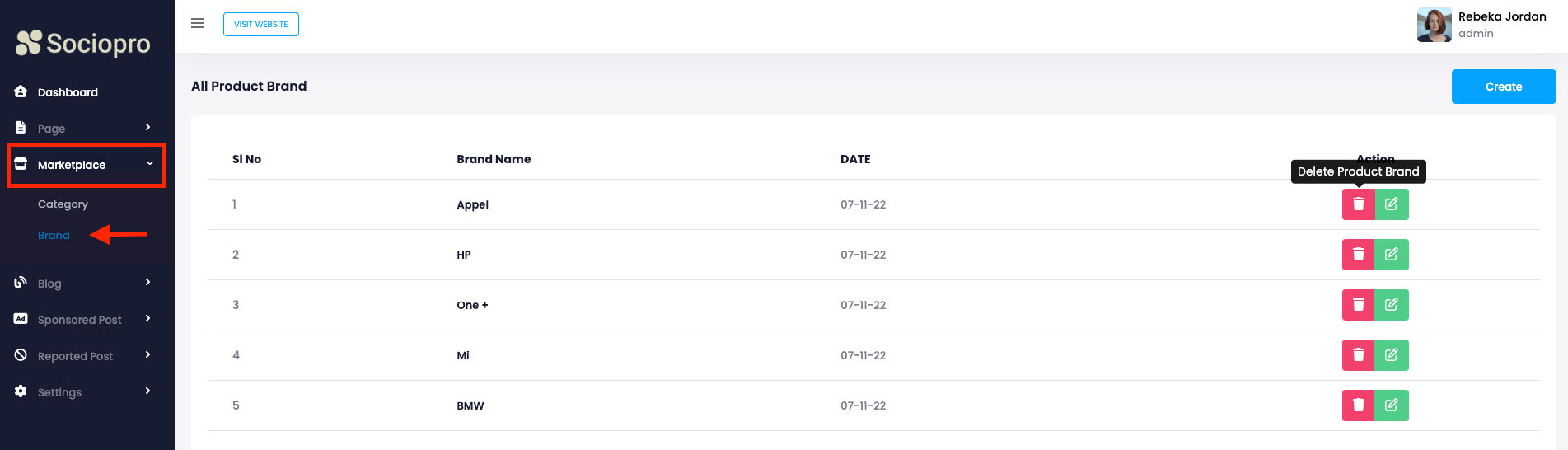Viewport: 1568px width, 450px height.
Task: Edit the BMW brand entry
Action: click(x=1392, y=405)
